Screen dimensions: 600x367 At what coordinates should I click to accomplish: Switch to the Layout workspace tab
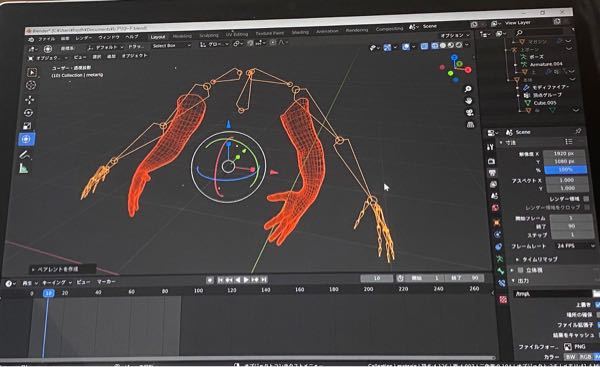[158, 37]
